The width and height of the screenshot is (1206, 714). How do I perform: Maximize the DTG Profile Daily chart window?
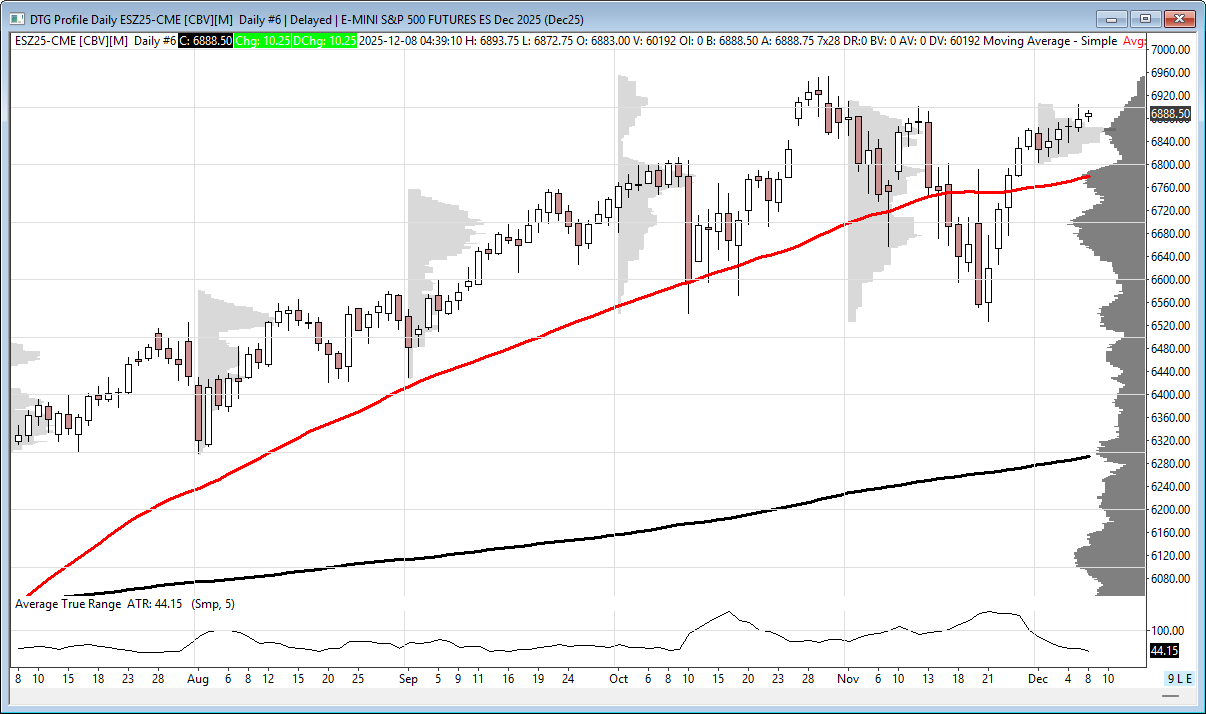(x=1145, y=19)
